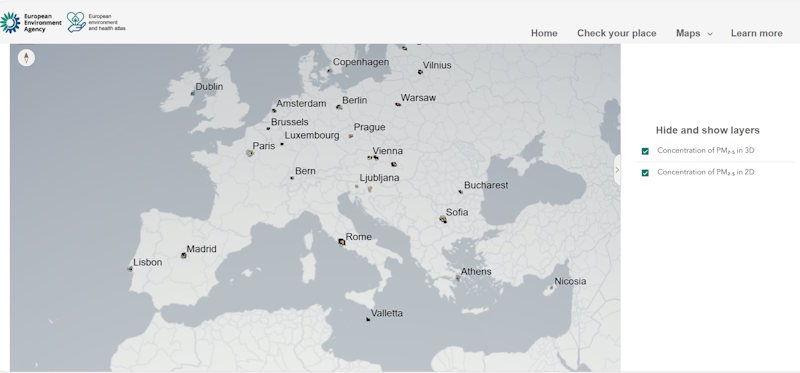This screenshot has height=373, width=800.
Task: Toggle Concentration of PM2.5 in 3D checkbox
Action: pos(645,151)
